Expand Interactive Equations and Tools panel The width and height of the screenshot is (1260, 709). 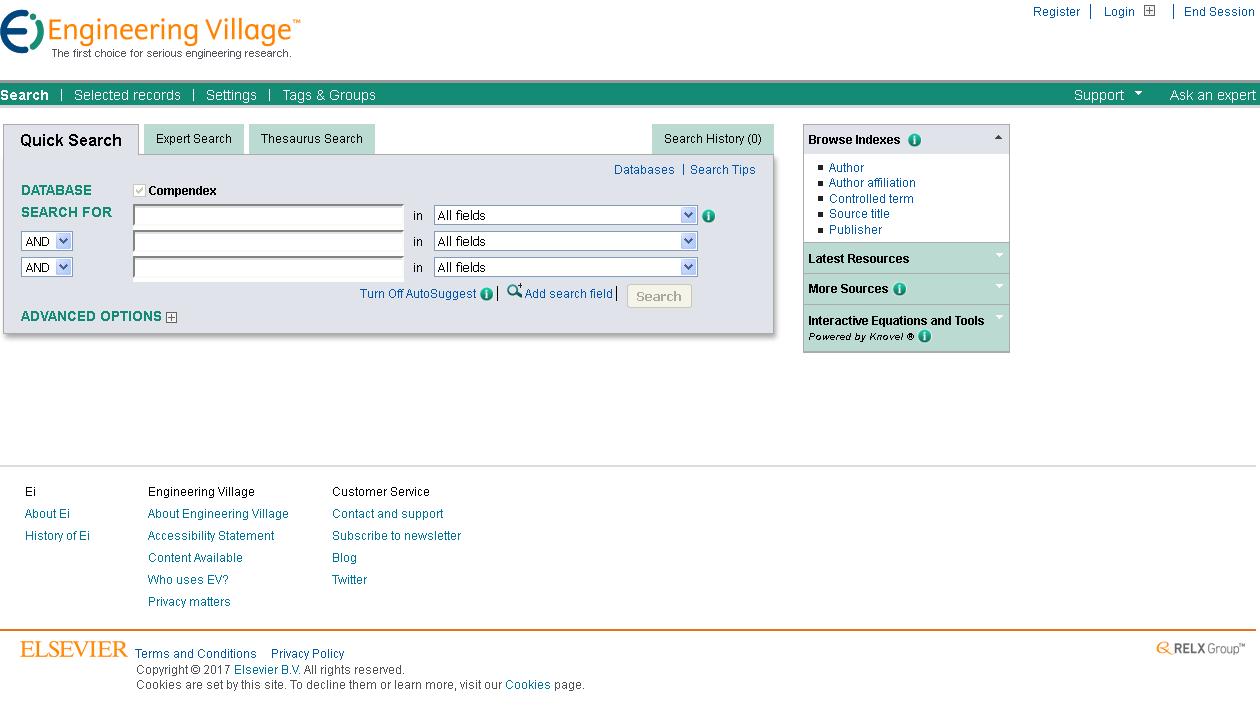pos(998,317)
